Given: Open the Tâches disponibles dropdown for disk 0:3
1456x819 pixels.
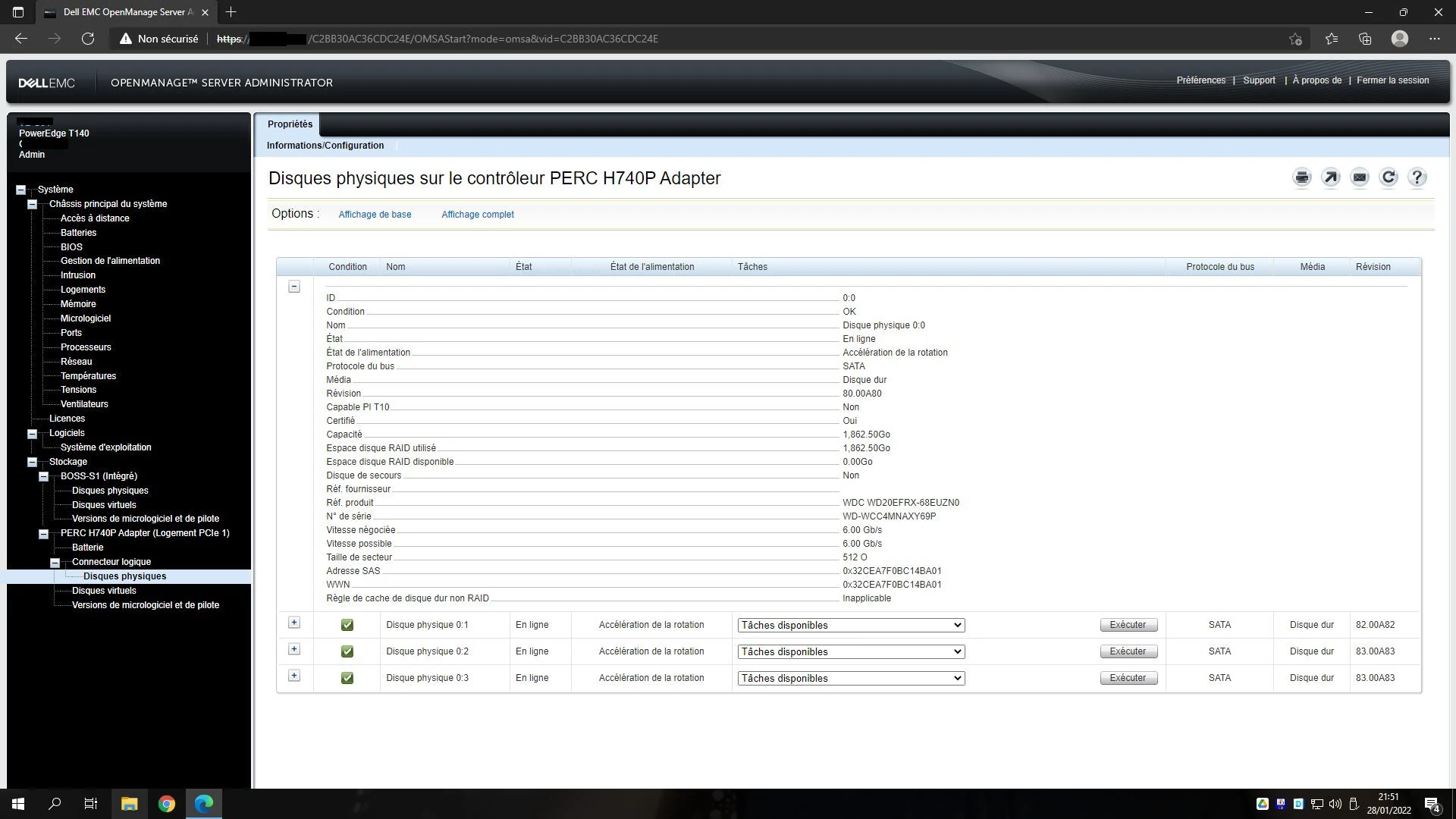Looking at the screenshot, I should tap(850, 678).
